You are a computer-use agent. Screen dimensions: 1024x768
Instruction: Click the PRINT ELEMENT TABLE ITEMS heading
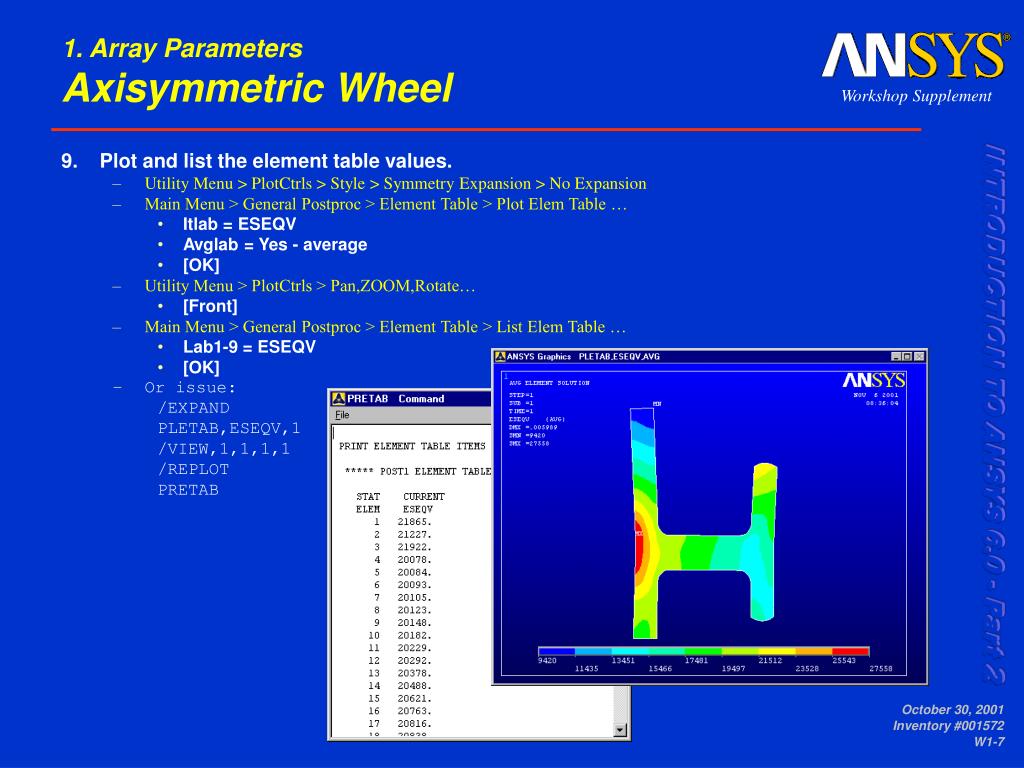tap(412, 446)
